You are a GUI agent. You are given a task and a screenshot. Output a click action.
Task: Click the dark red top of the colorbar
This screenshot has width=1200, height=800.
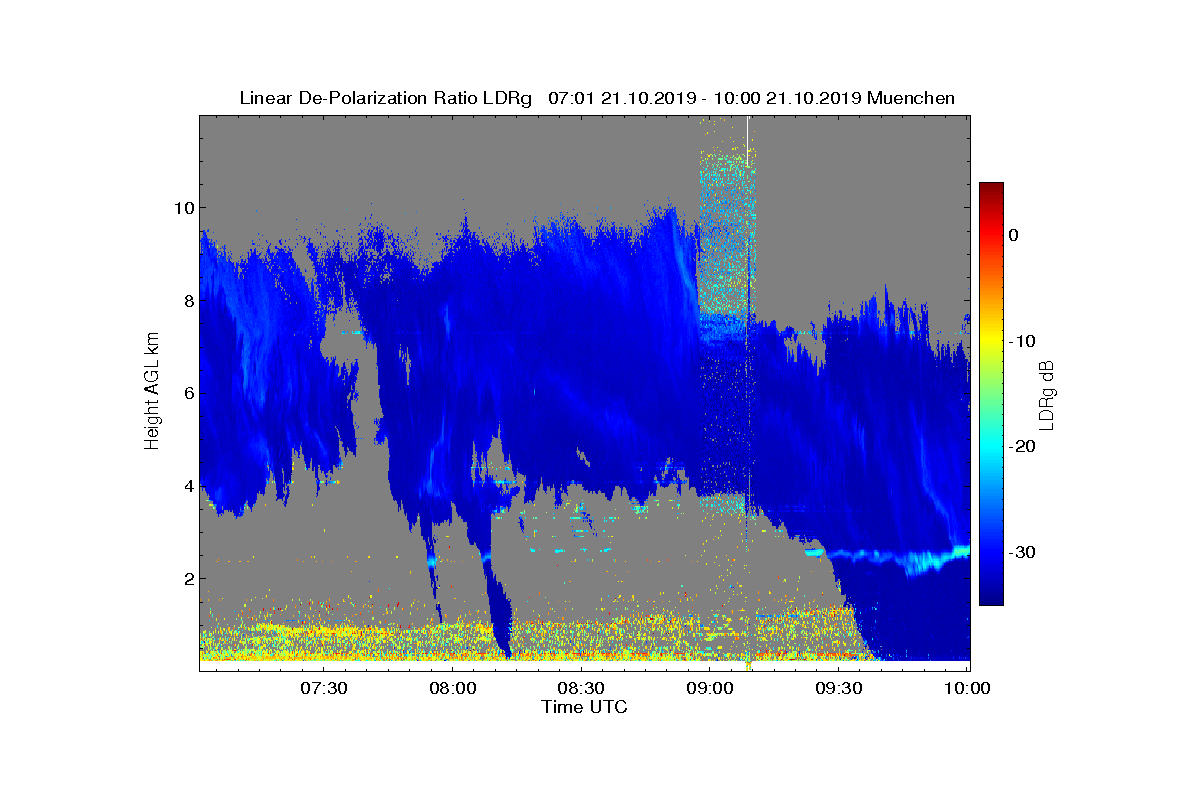pyautogui.click(x=991, y=190)
